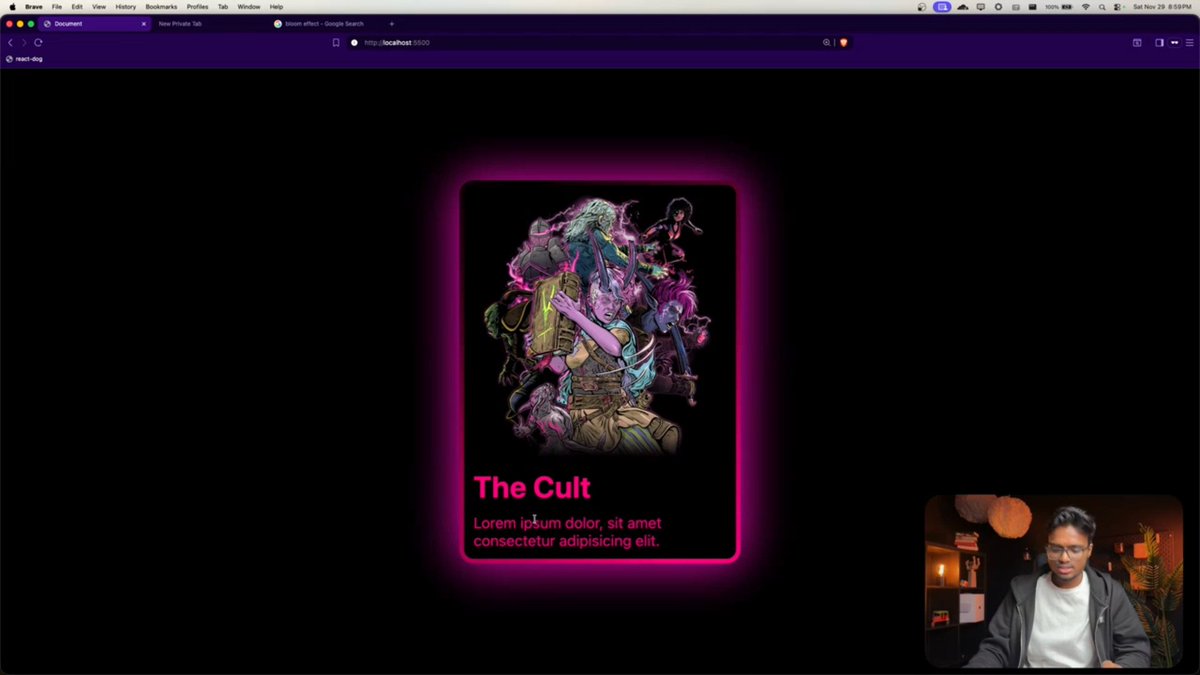Click the localhost address bar field

pos(500,42)
